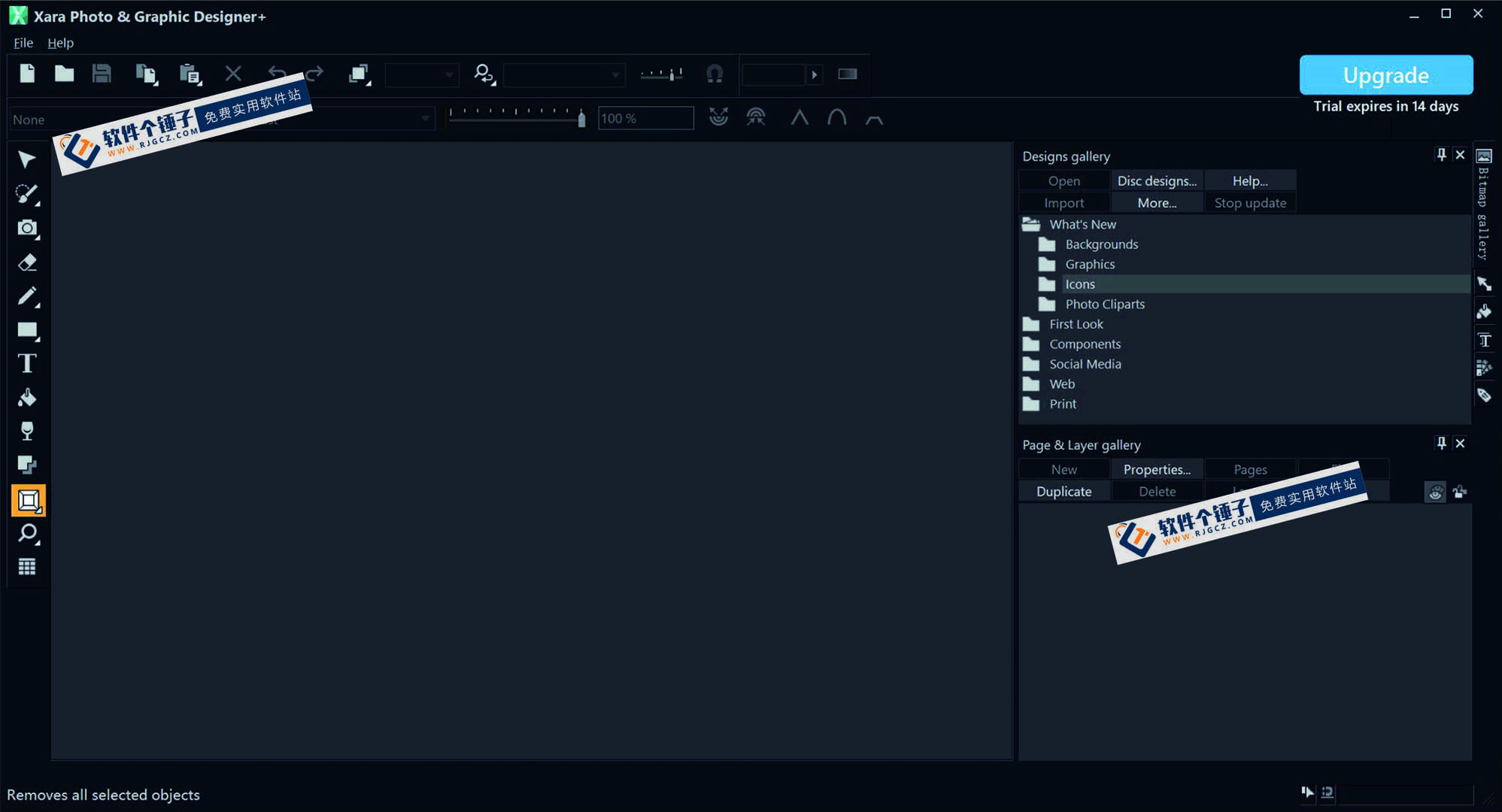1502x812 pixels.
Task: Click the Duplicate button
Action: [x=1064, y=492]
